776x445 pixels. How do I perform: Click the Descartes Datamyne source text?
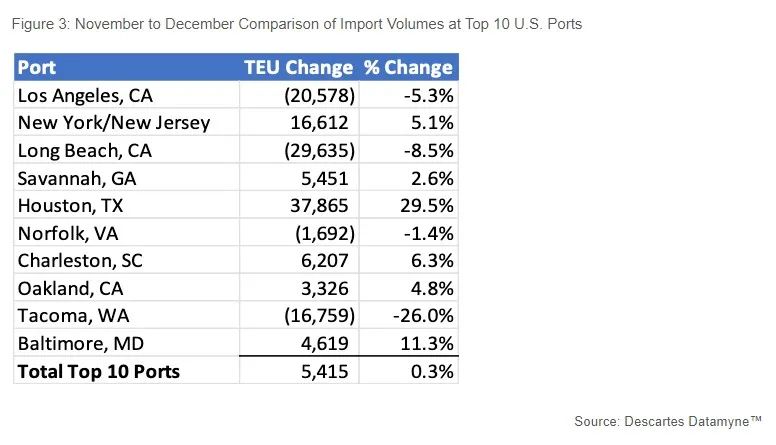[668, 421]
